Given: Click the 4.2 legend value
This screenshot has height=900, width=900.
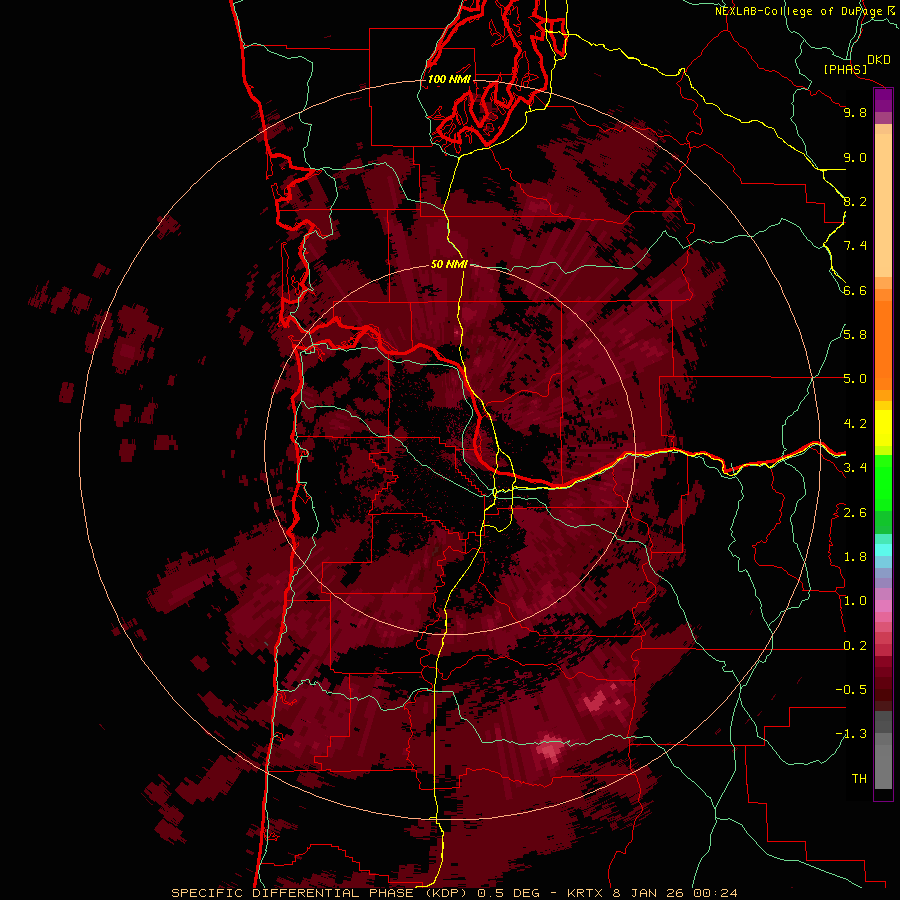Looking at the screenshot, I should (855, 424).
